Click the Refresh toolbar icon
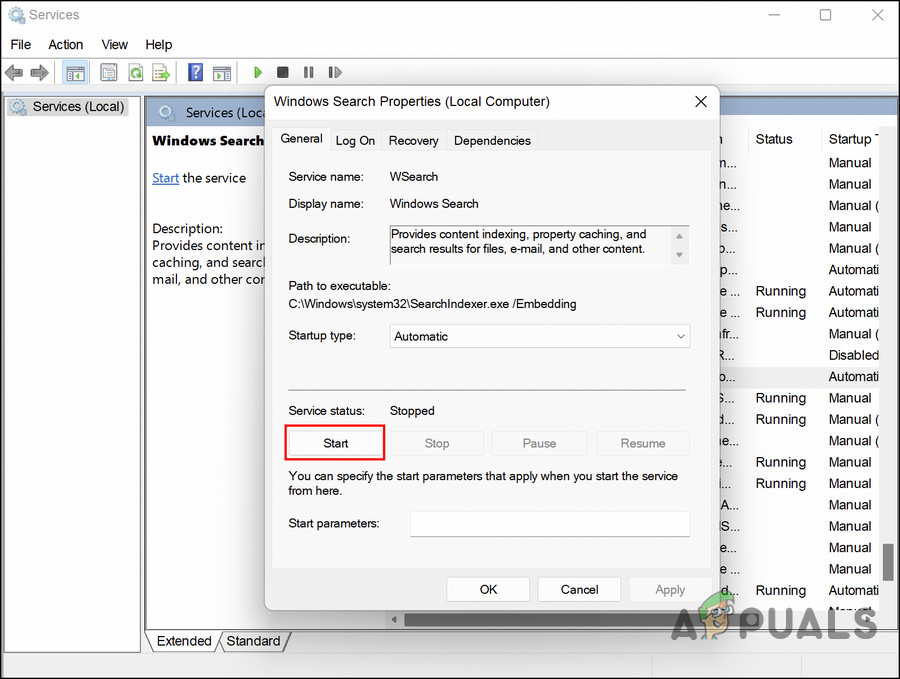 click(x=135, y=72)
